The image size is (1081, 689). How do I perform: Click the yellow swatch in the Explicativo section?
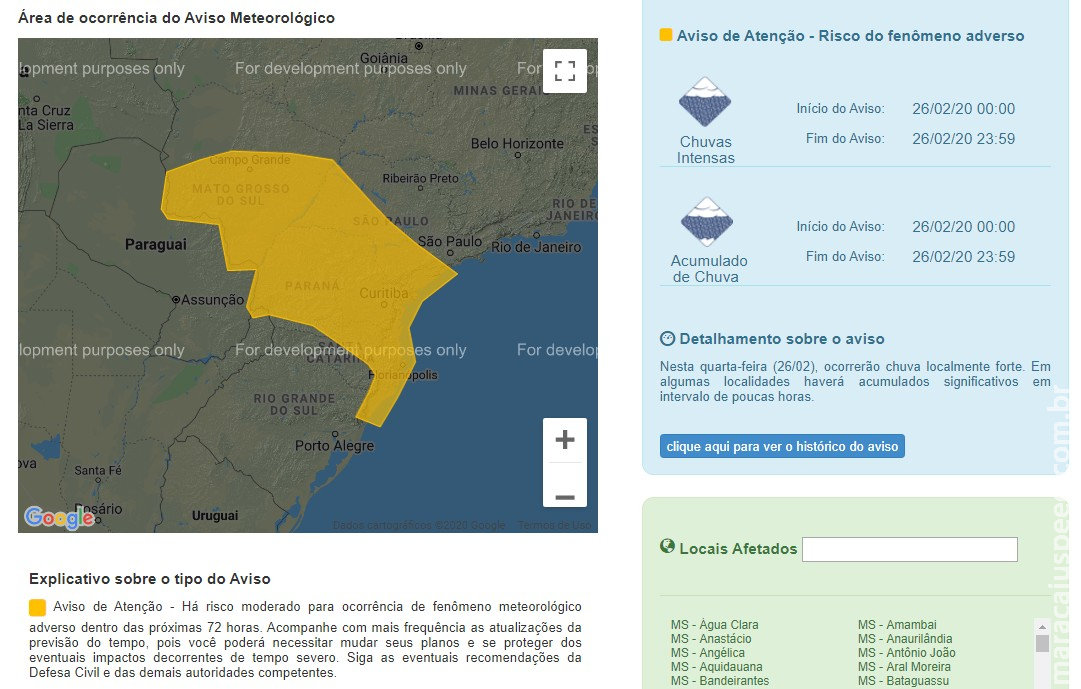click(38, 607)
